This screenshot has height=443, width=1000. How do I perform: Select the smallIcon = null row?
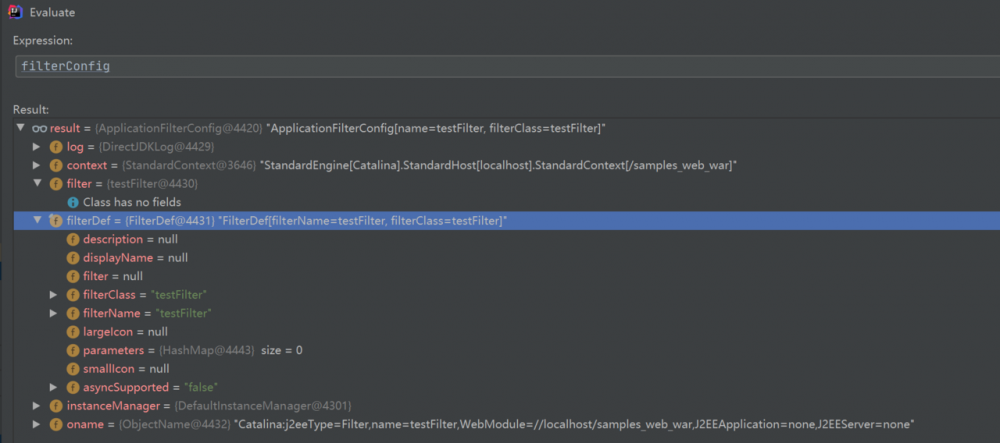coord(126,368)
